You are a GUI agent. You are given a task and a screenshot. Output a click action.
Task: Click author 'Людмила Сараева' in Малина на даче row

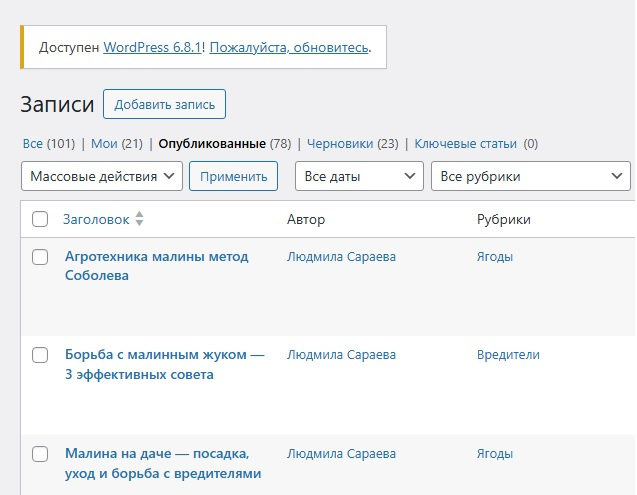coord(341,454)
